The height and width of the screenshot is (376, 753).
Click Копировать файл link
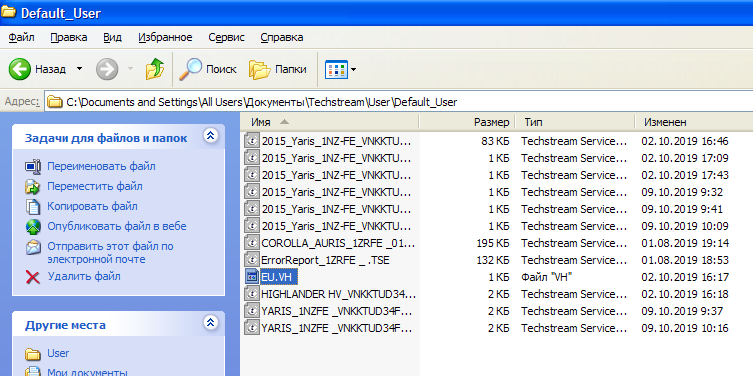pyautogui.click(x=92, y=206)
